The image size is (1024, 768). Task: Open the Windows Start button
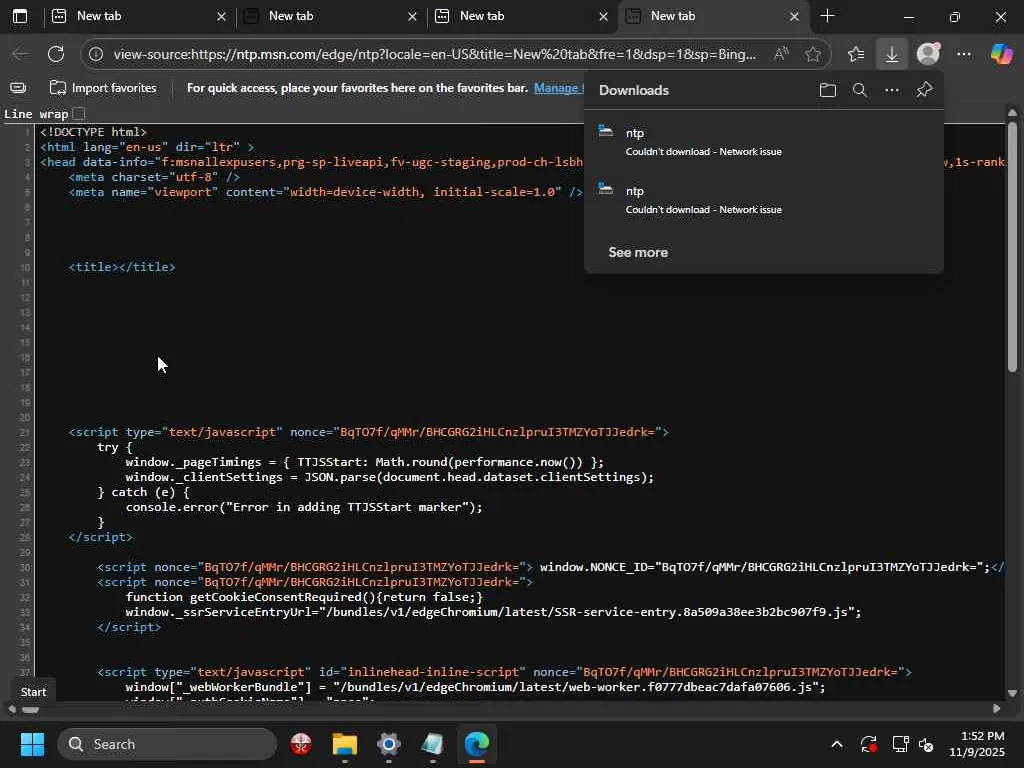tap(32, 744)
